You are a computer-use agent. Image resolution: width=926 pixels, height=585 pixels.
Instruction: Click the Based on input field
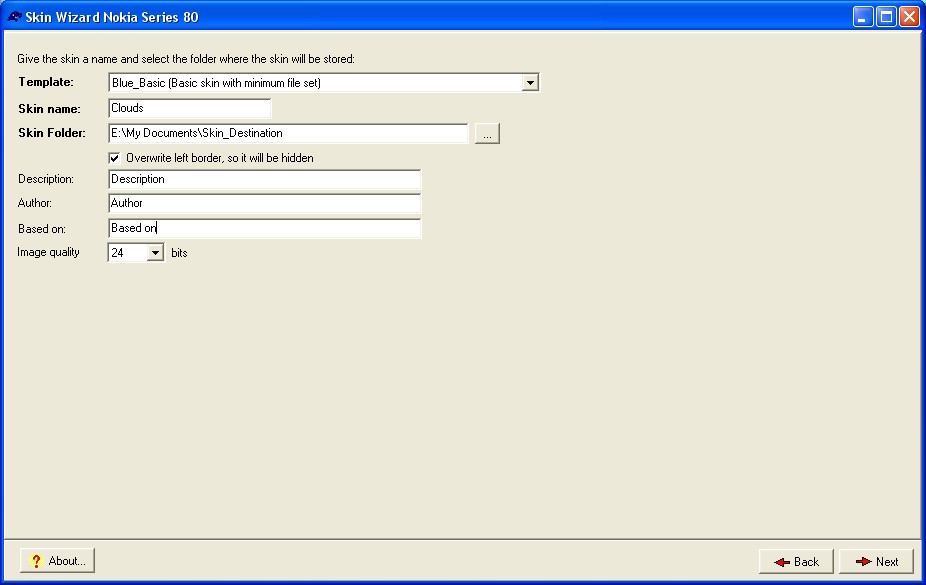pos(265,228)
